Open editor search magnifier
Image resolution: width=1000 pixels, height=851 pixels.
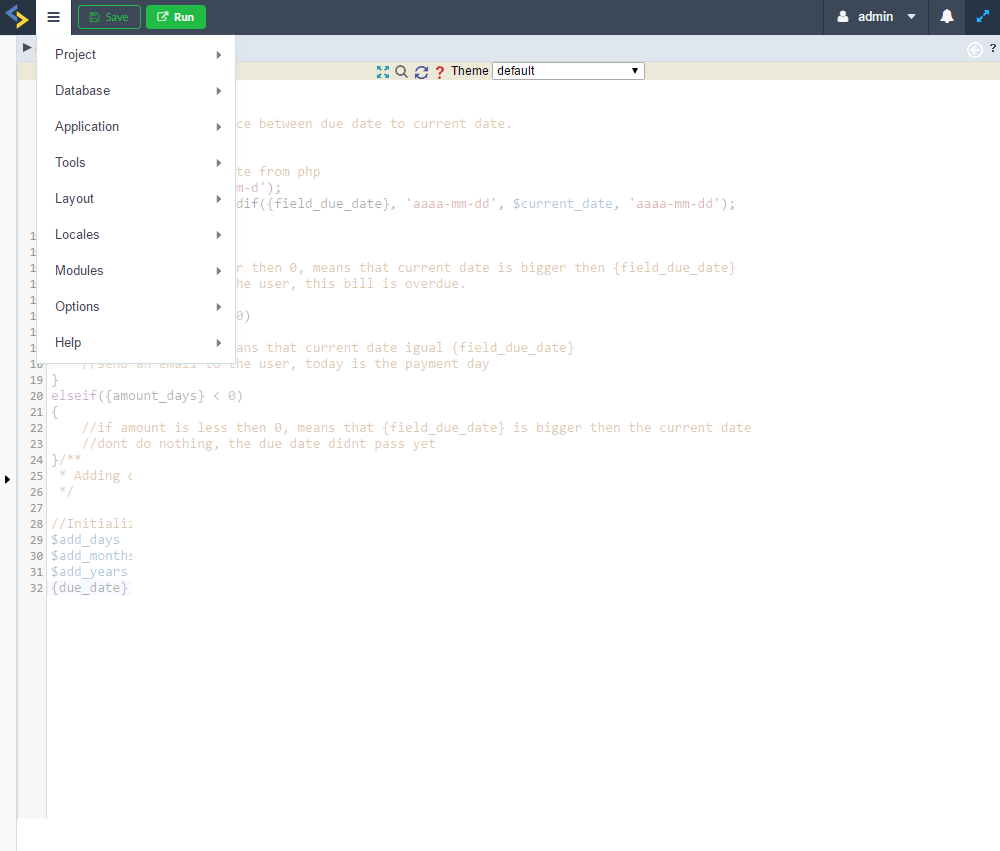pos(401,71)
